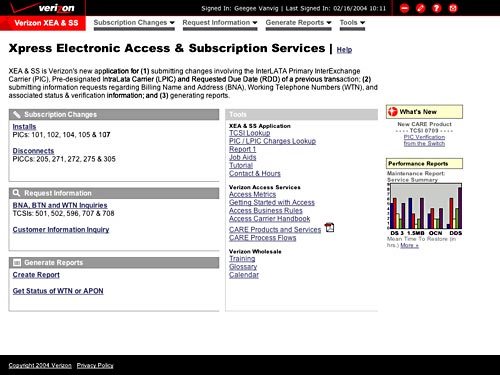500x375 pixels.
Task: Click the Generate Reports panel header
Action: pos(114,263)
